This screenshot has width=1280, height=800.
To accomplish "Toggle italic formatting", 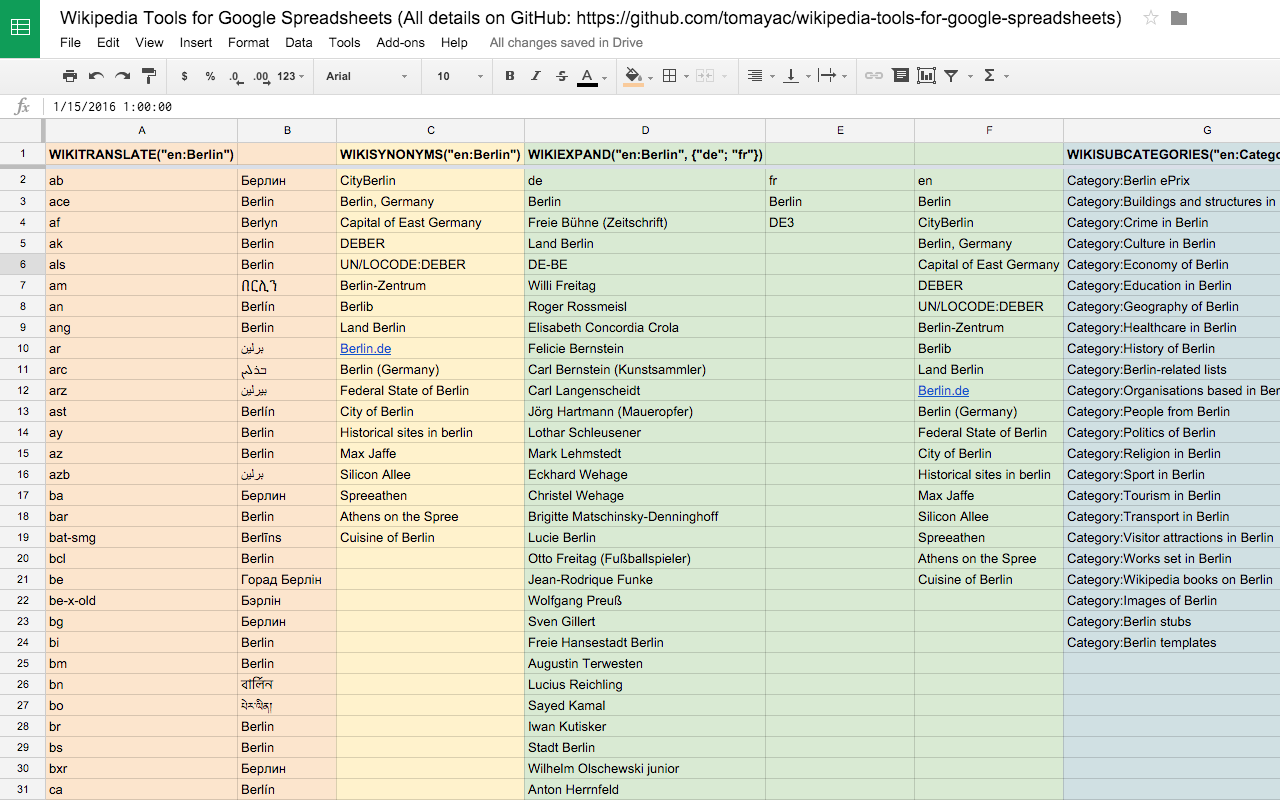I will pos(536,76).
